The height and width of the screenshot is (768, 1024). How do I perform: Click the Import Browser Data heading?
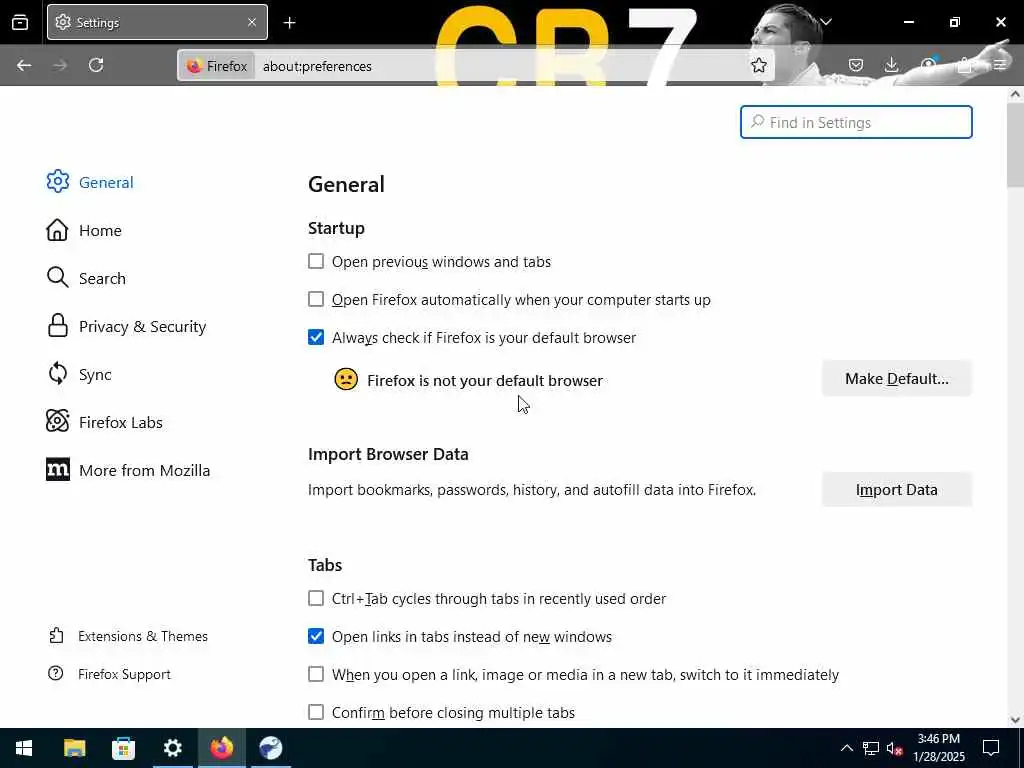tap(388, 454)
